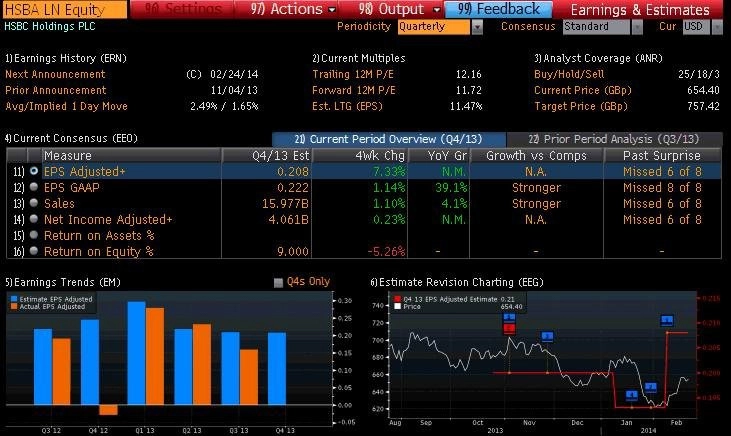Click the red event marker near Nov on chart

[509, 329]
